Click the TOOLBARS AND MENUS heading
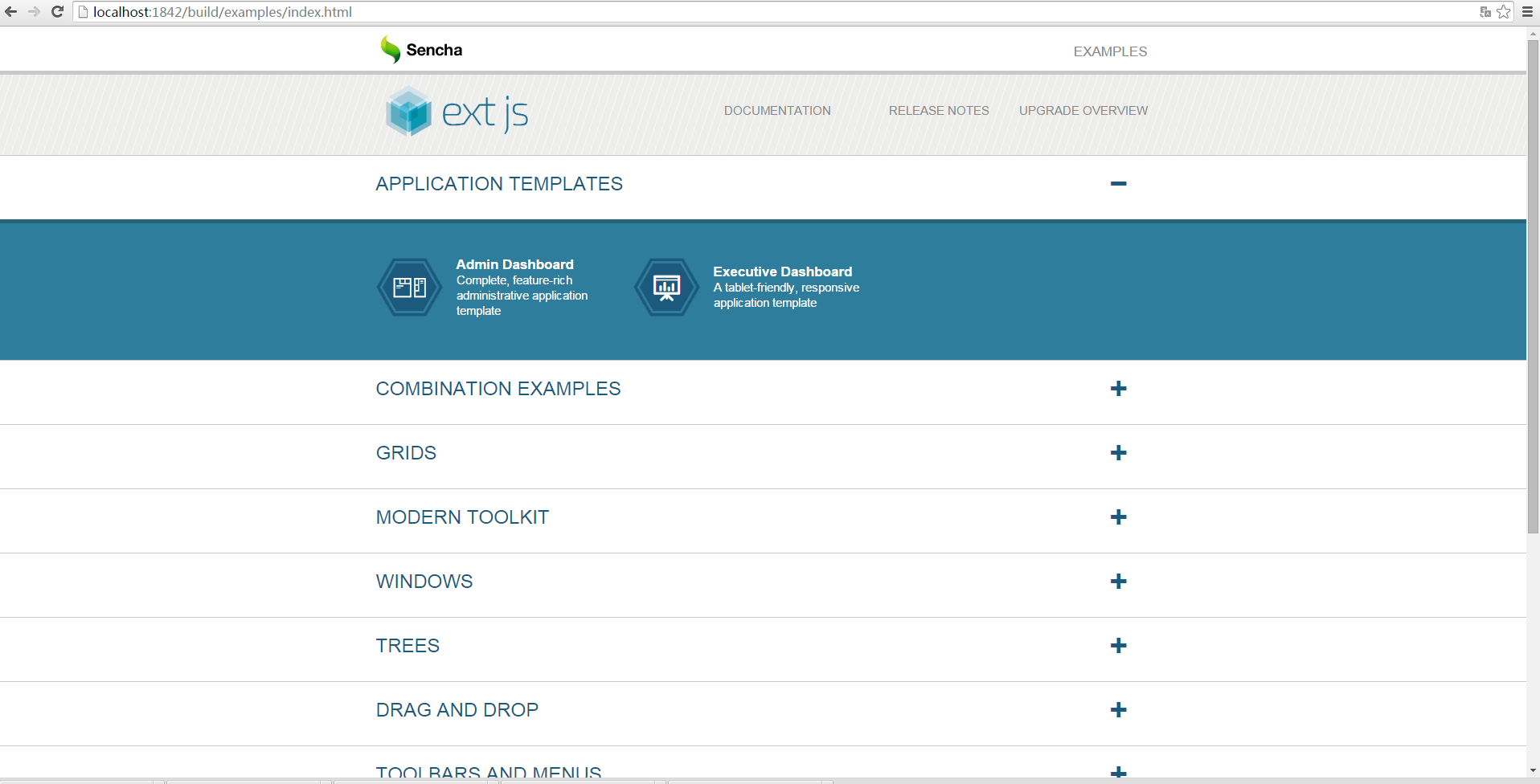The height and width of the screenshot is (784, 1540). (x=489, y=772)
